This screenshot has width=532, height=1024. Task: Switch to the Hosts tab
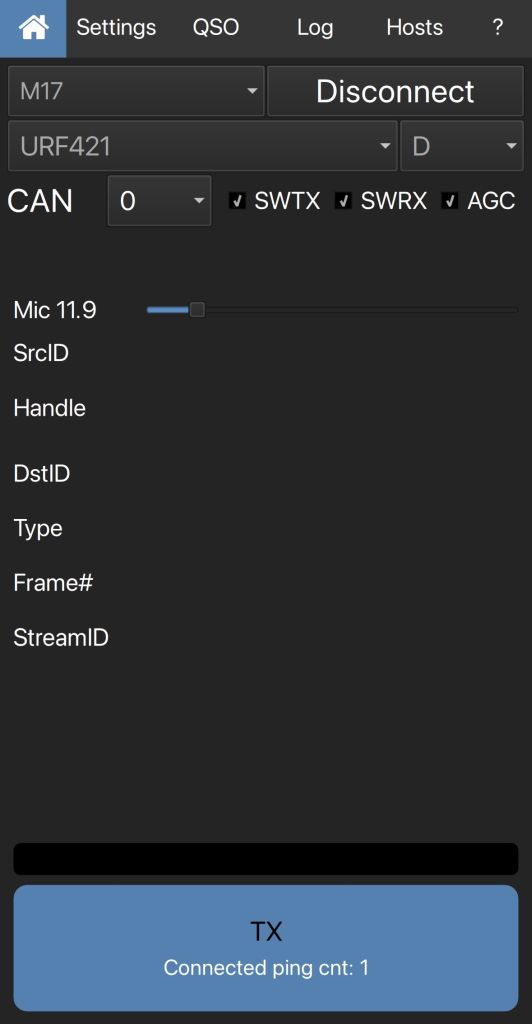tap(415, 27)
